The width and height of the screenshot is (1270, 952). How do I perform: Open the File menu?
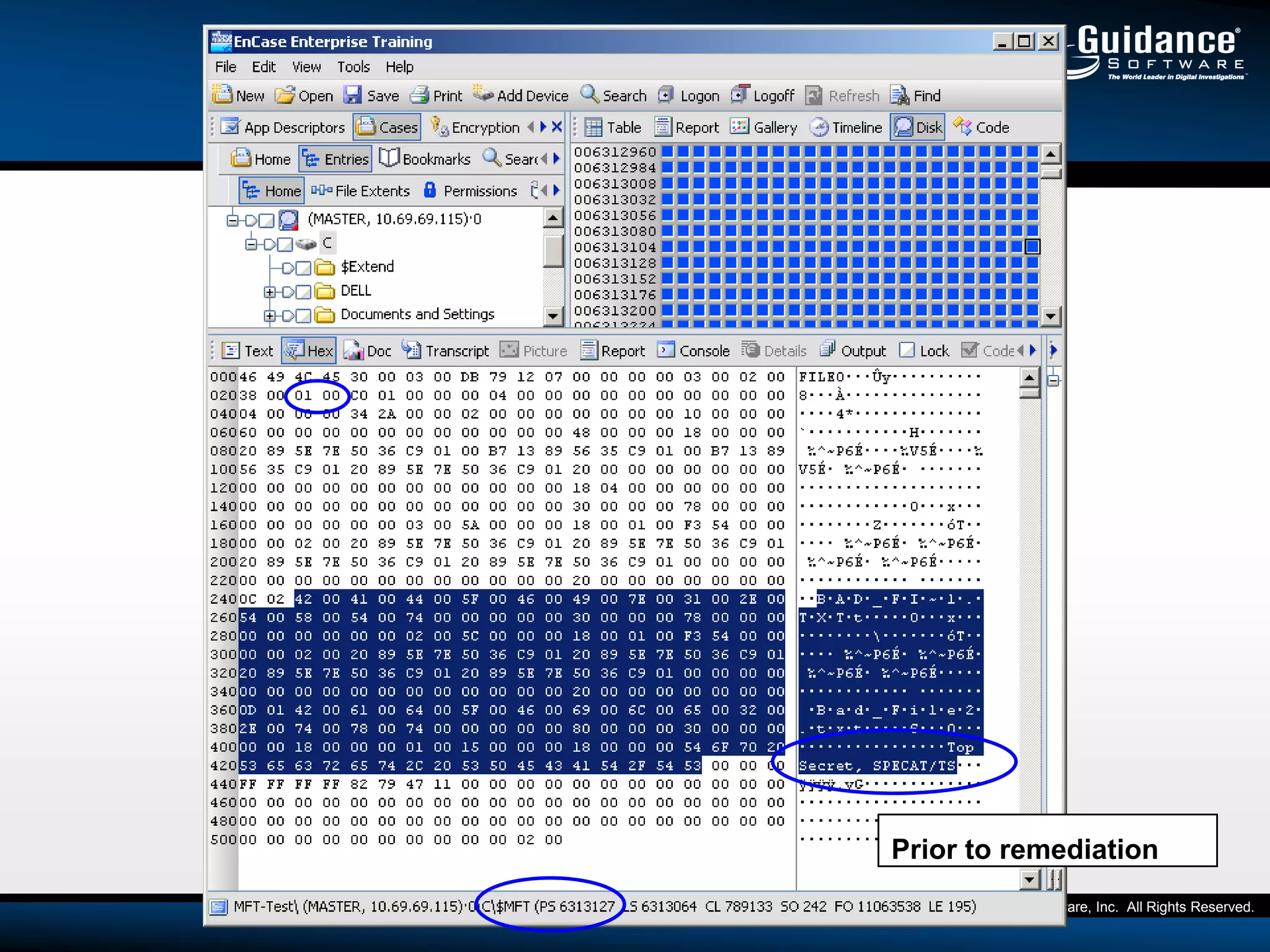coord(225,67)
